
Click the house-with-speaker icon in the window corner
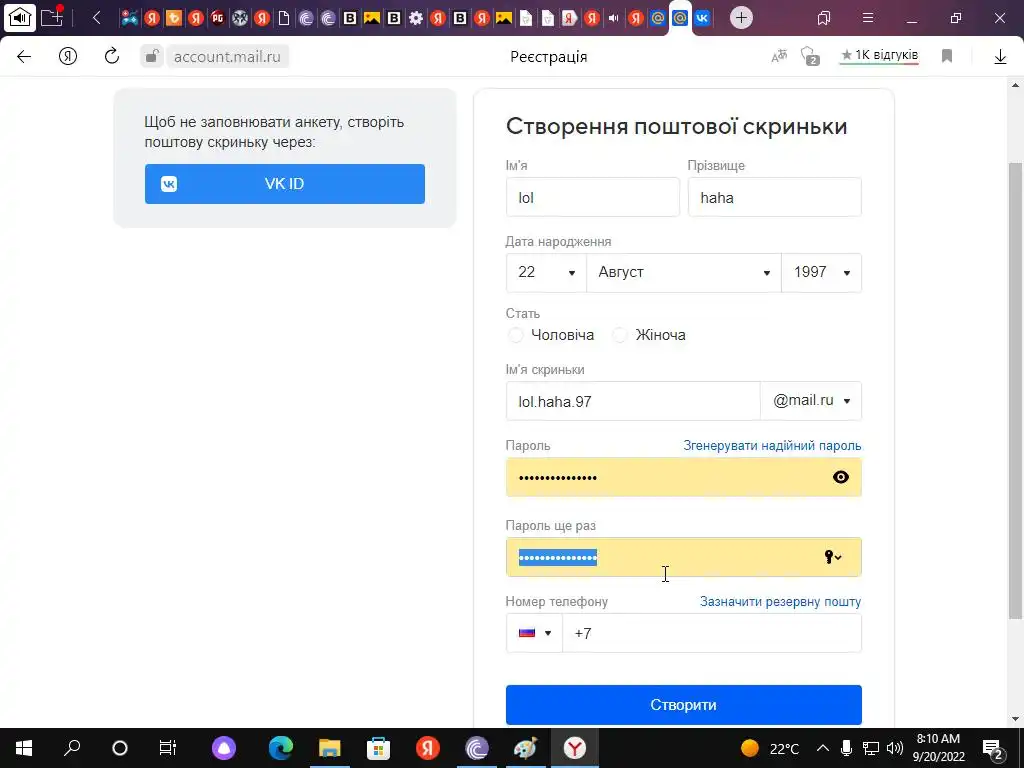20,18
